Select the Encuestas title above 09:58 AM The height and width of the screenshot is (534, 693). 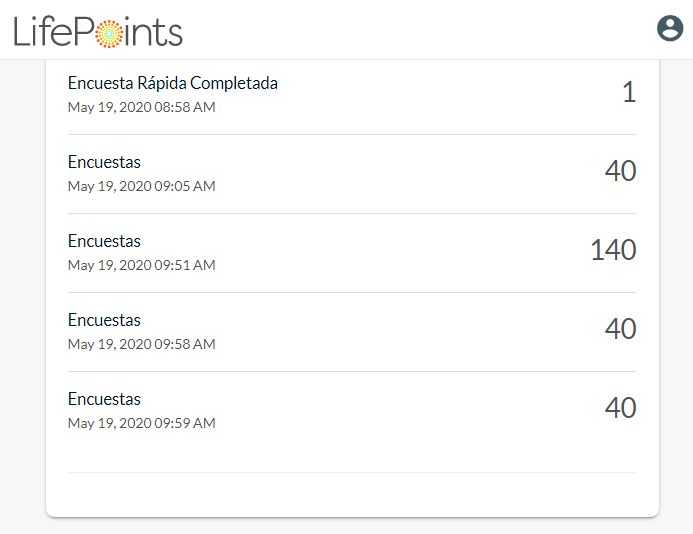(x=104, y=320)
